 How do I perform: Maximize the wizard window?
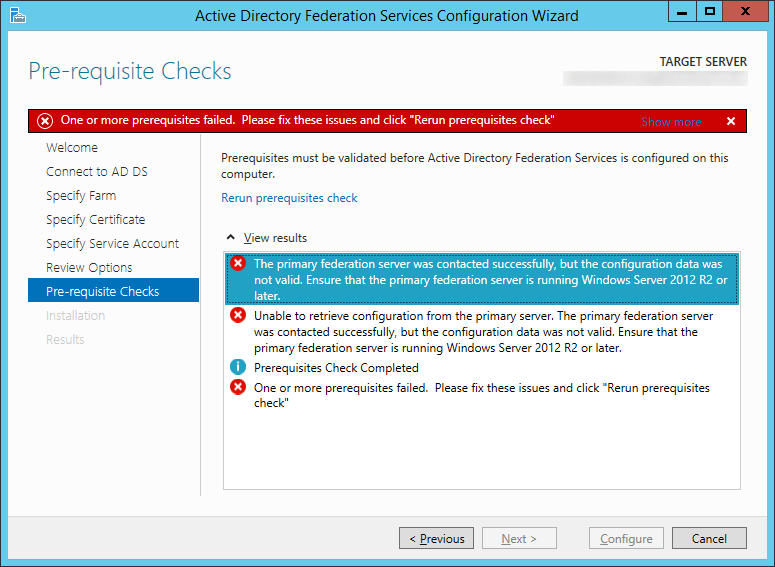point(710,11)
